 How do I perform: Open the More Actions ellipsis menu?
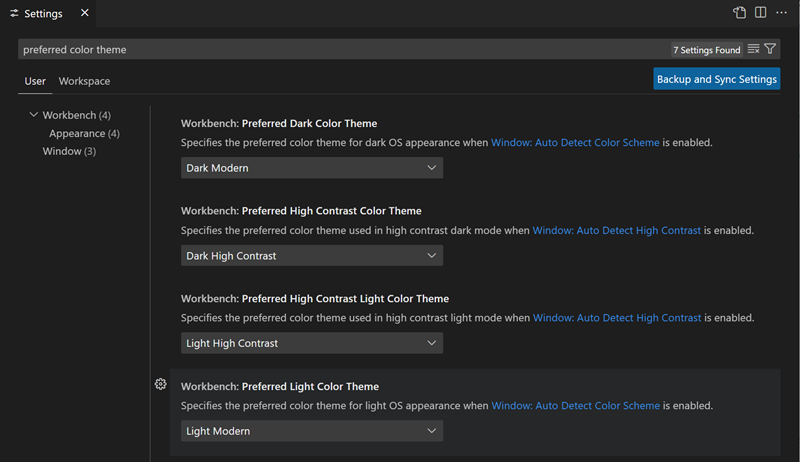782,13
